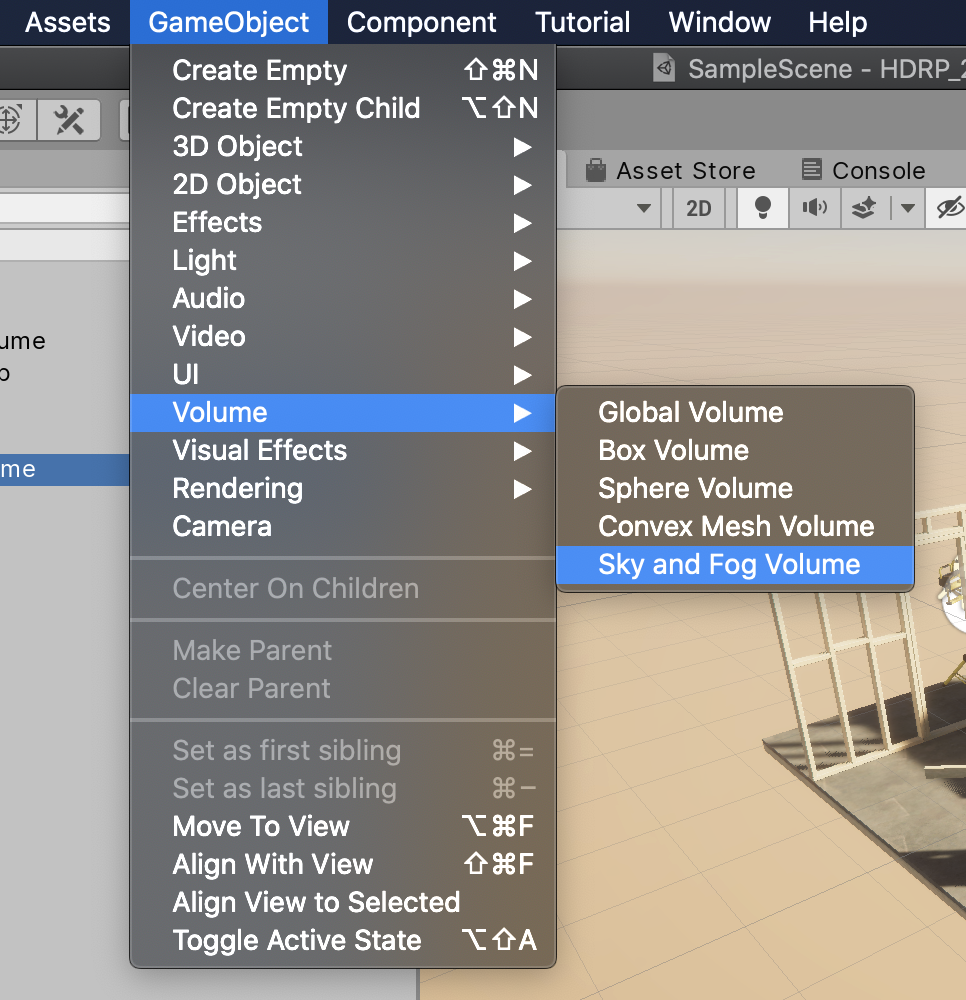The width and height of the screenshot is (966, 1000).
Task: Click Convex Mesh Volume entry
Action: pos(734,527)
